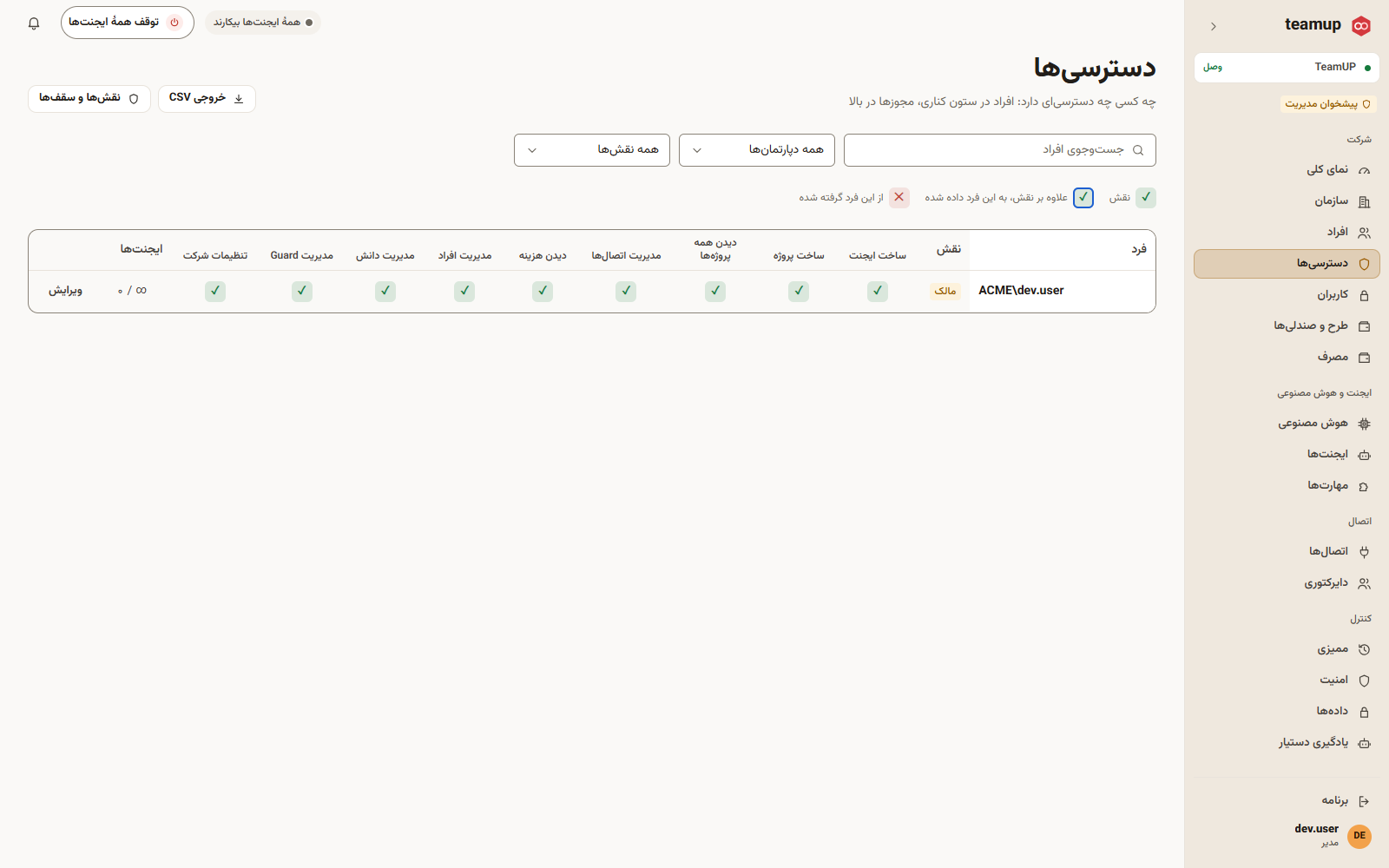The image size is (1389, 868).
Task: Select دسترسی‌ها menu item in sidebar
Action: click(1287, 264)
